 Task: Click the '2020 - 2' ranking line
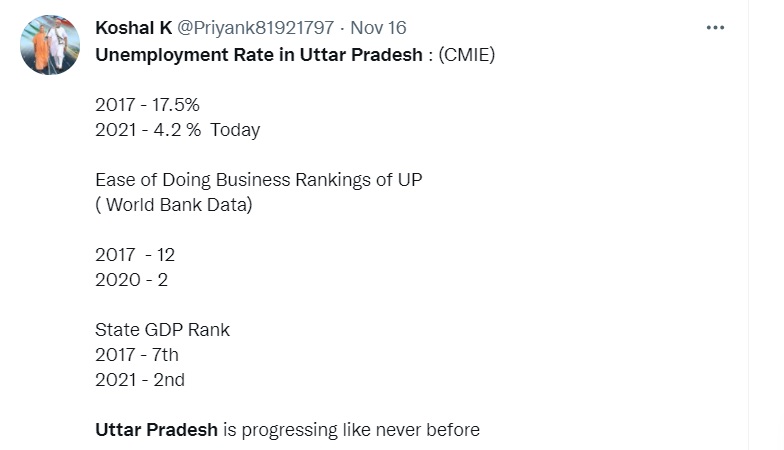(x=131, y=280)
